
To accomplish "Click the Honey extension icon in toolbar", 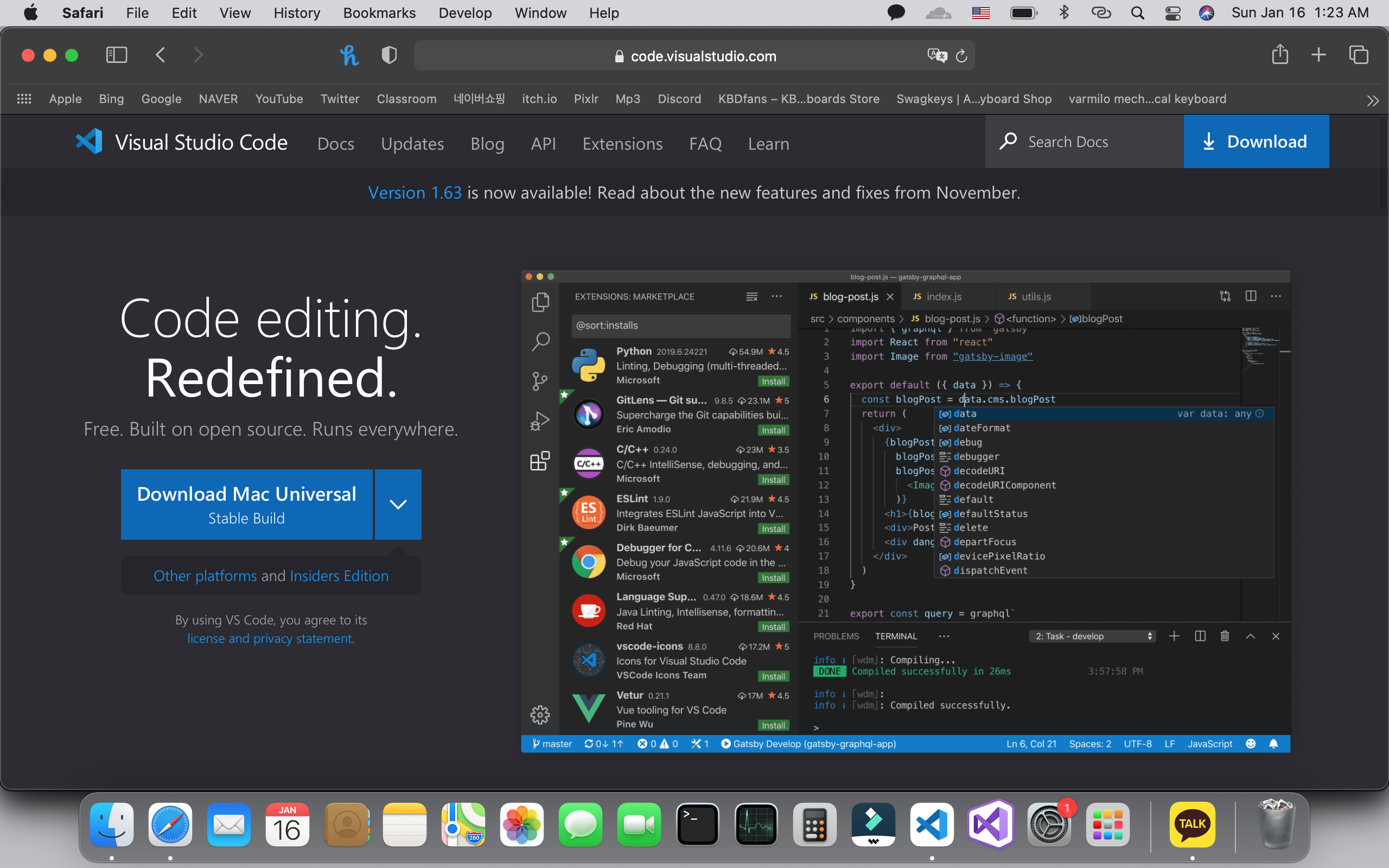I will pyautogui.click(x=349, y=55).
